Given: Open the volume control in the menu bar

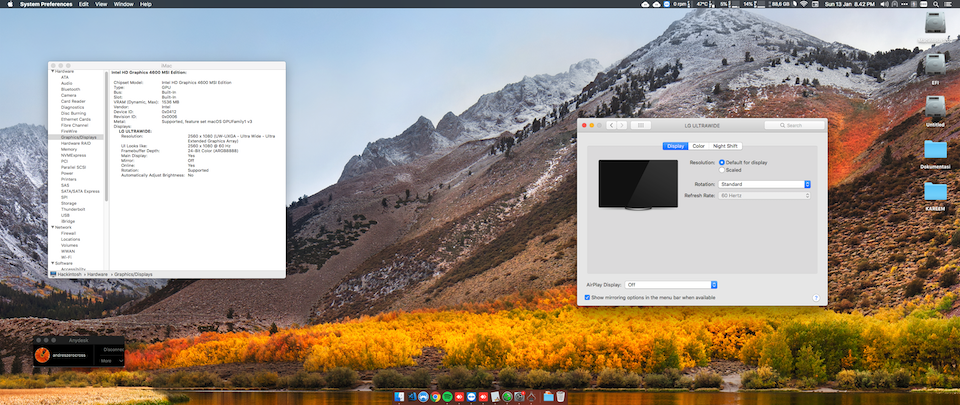Looking at the screenshot, I should (884, 4).
